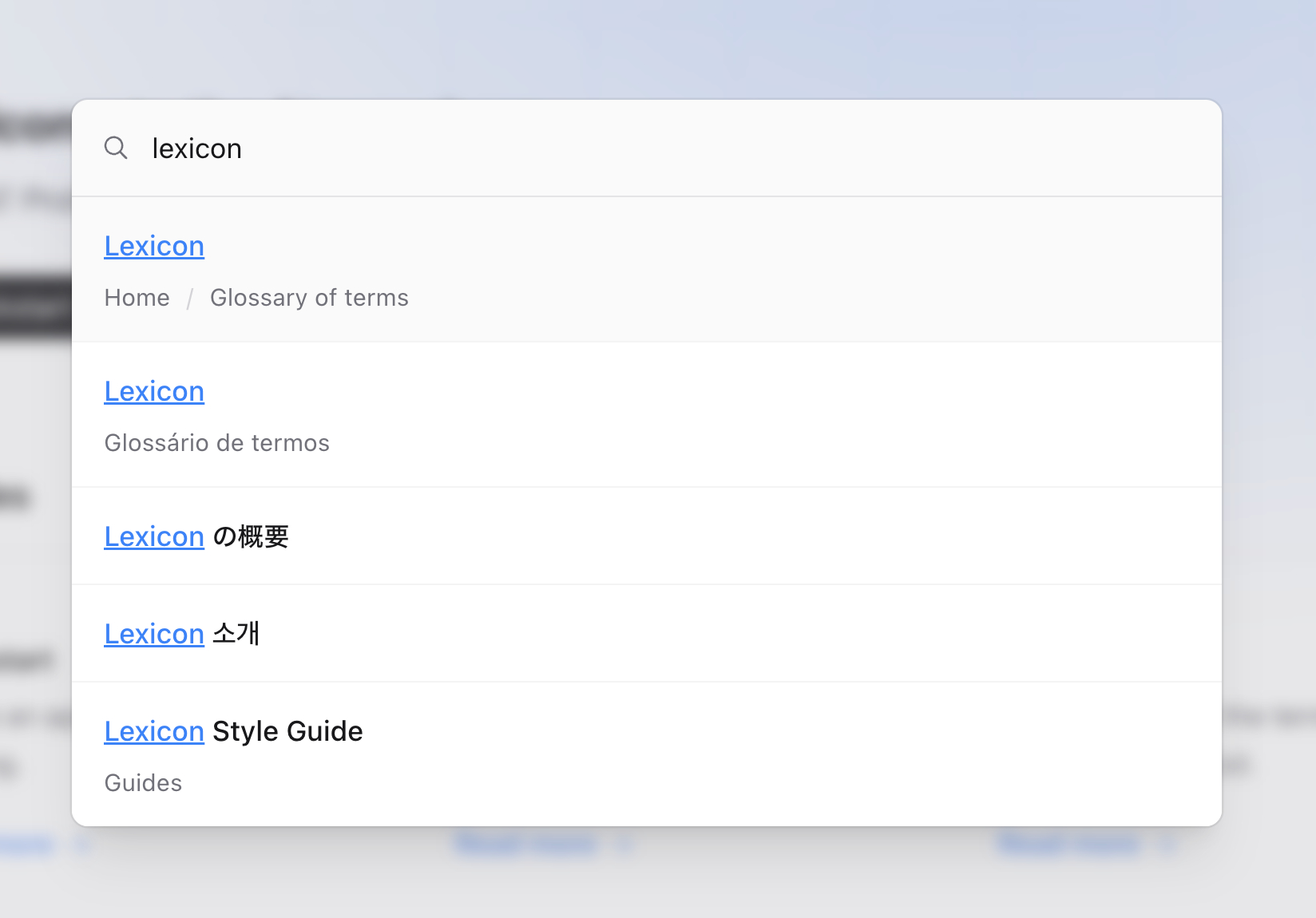The height and width of the screenshot is (918, 1316).
Task: Click the blurred center Read more link
Action: [x=527, y=844]
